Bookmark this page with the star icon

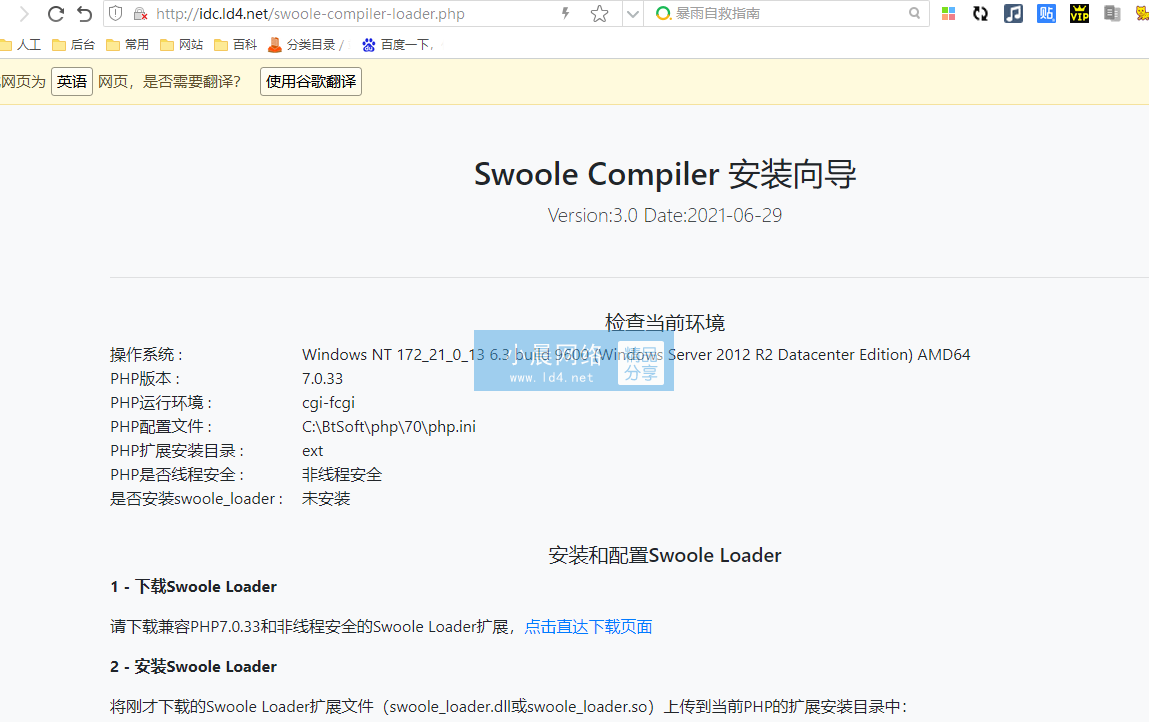(x=599, y=14)
